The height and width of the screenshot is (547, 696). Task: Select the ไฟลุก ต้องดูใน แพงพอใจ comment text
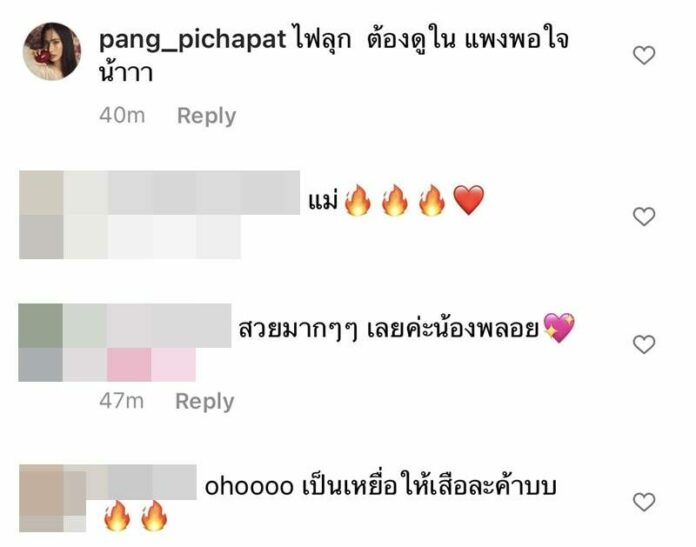coord(333,55)
